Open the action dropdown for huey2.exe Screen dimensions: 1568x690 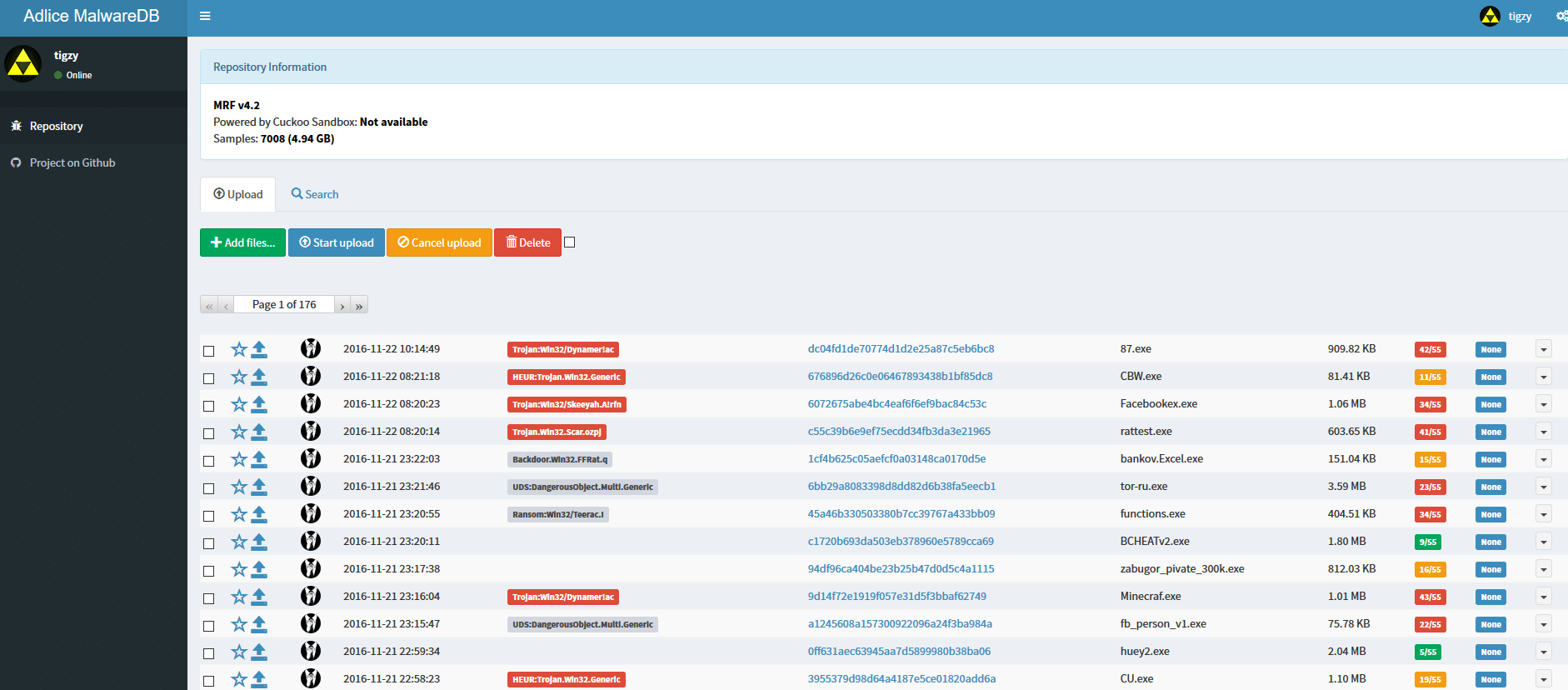click(x=1543, y=652)
